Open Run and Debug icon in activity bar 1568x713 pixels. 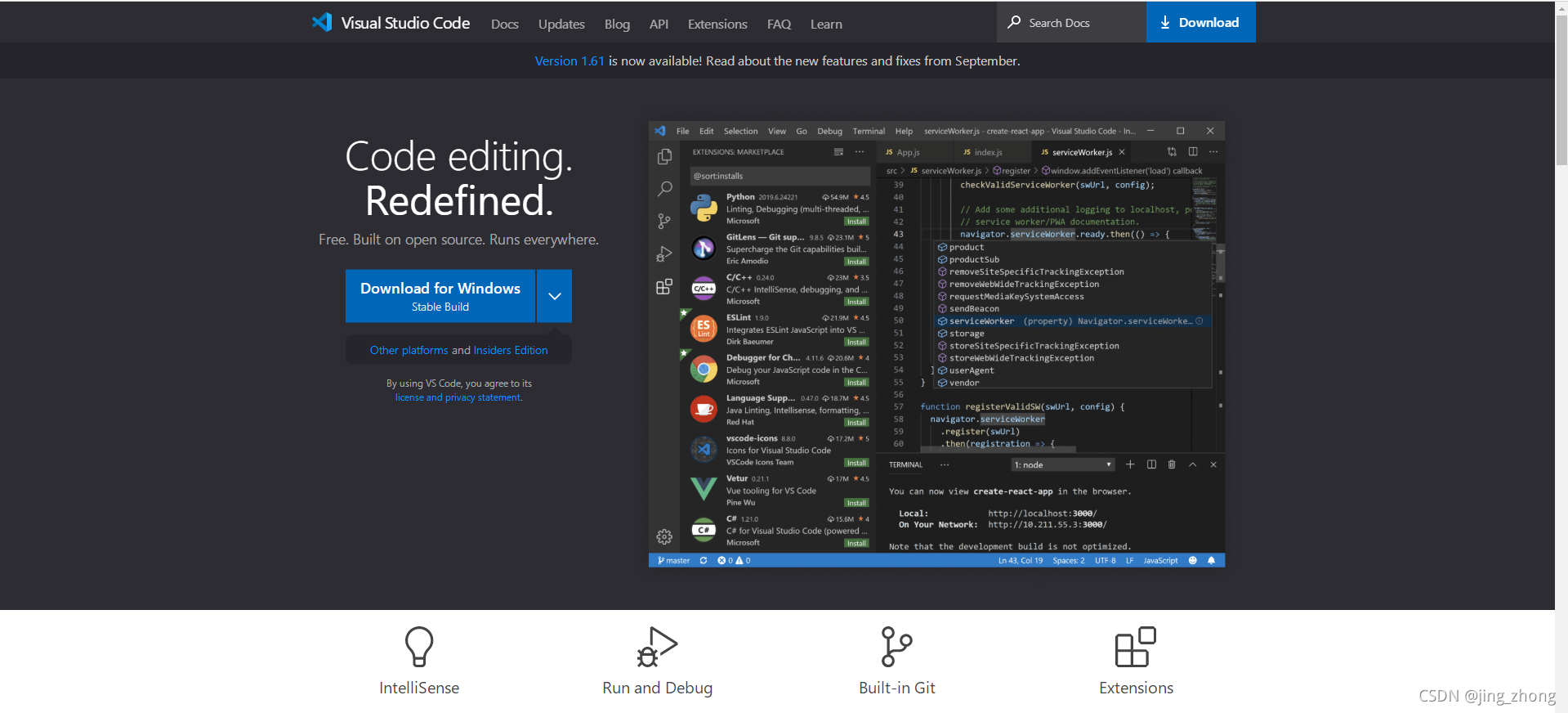pyautogui.click(x=664, y=254)
